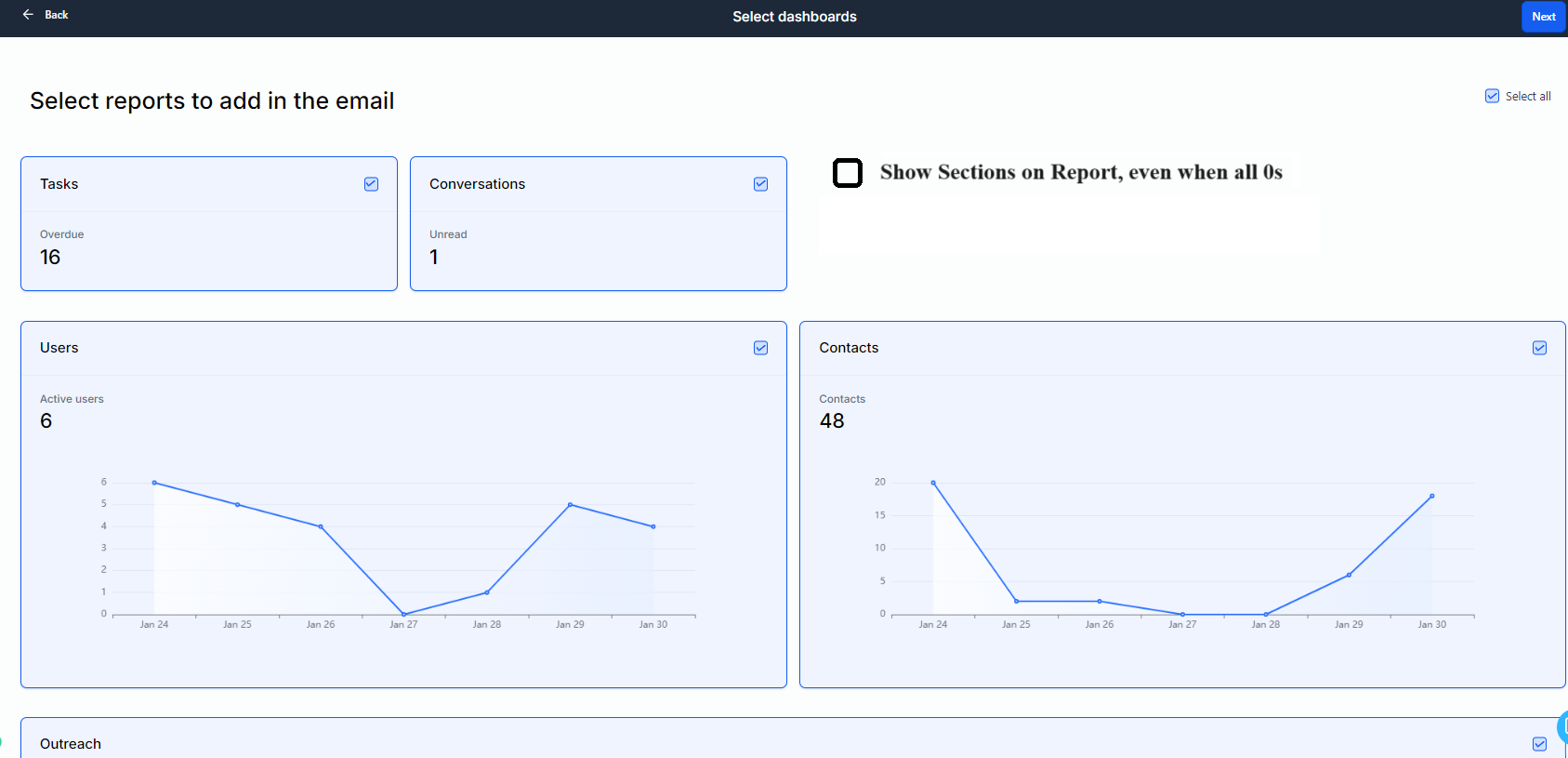1568x758 pixels.
Task: Click the Contacts total value 48
Action: pyautogui.click(x=832, y=421)
